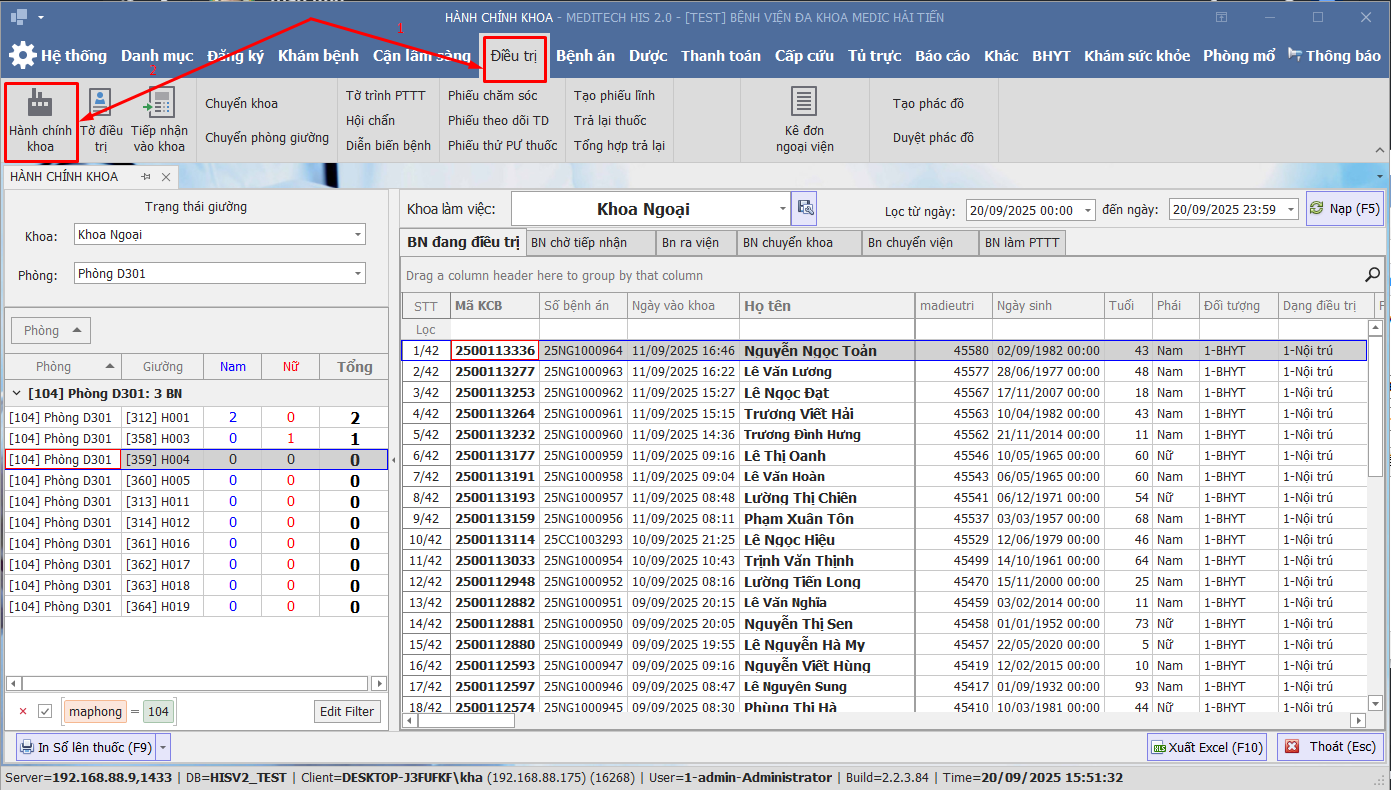Open Kê đơn ngoại viện prescription icon
Screen dimensions: 1391x790
tap(804, 103)
